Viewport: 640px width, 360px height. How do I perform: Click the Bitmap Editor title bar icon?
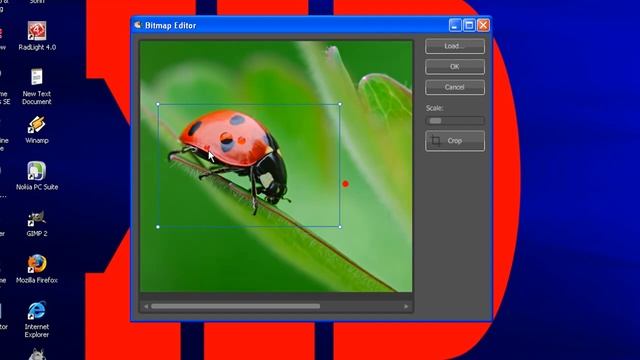click(138, 25)
